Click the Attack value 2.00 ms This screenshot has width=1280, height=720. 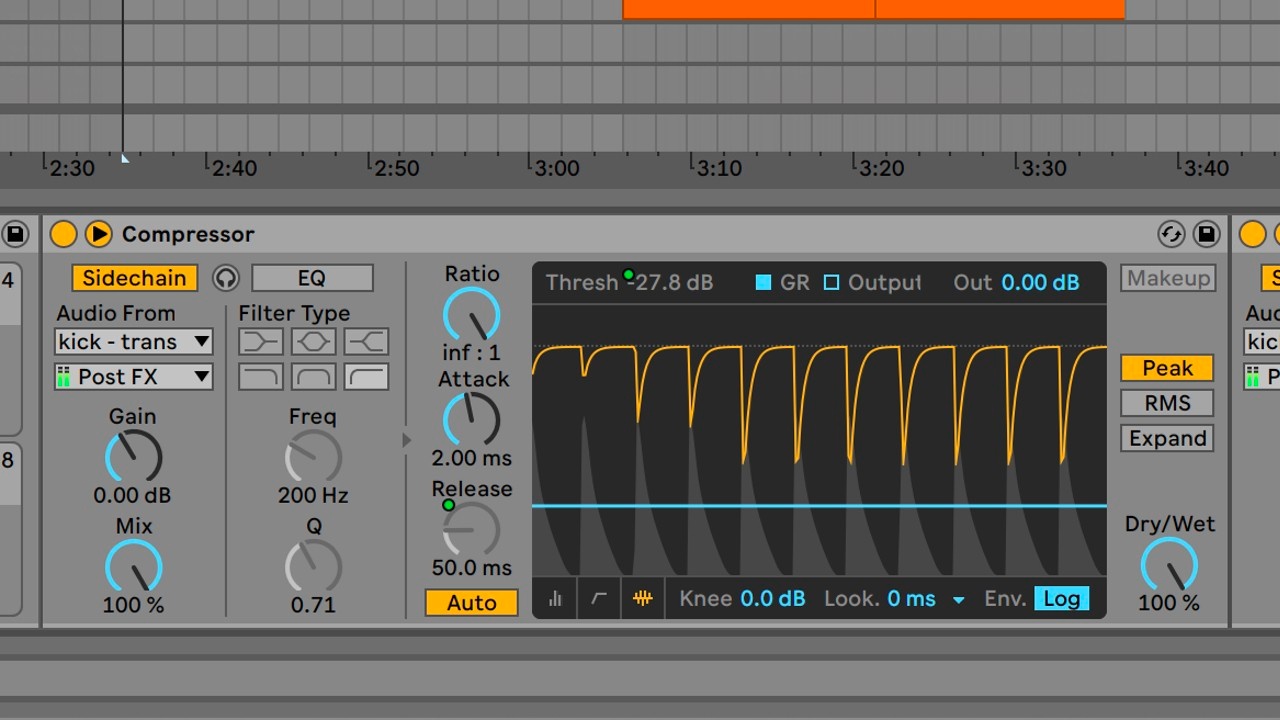click(x=471, y=458)
